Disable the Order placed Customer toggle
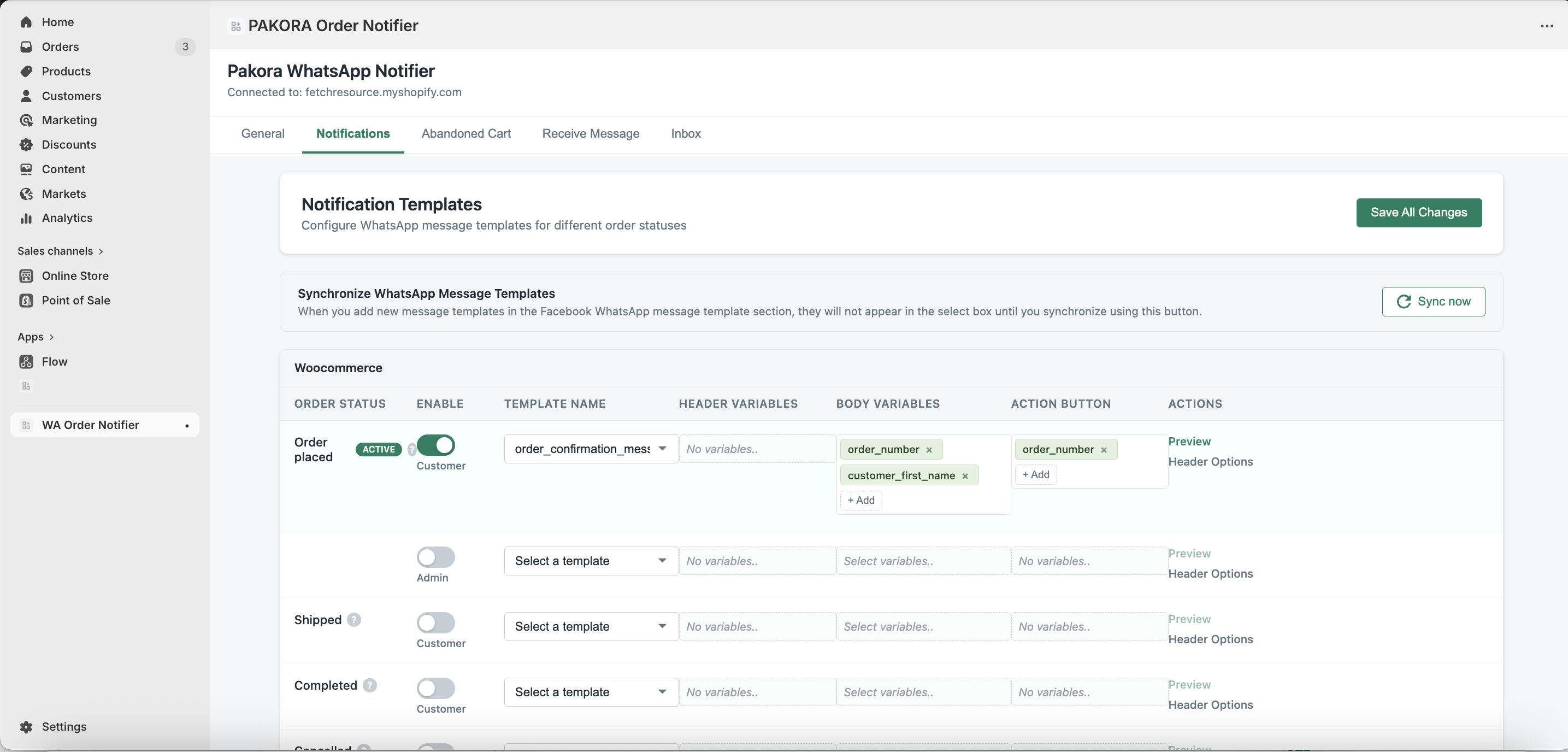Image resolution: width=1568 pixels, height=752 pixels. point(436,445)
